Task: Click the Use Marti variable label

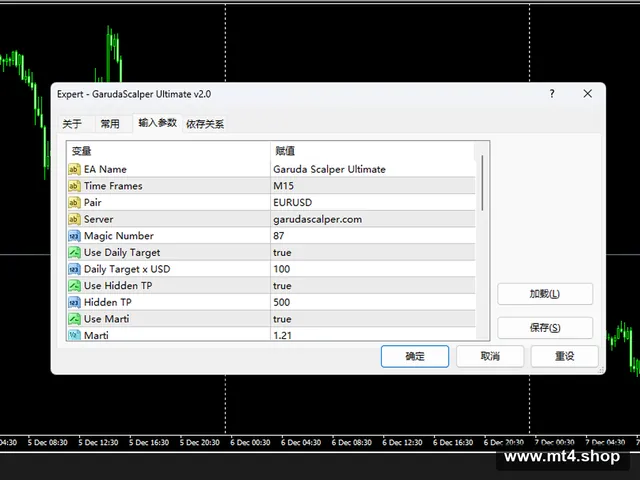Action: pos(107,319)
